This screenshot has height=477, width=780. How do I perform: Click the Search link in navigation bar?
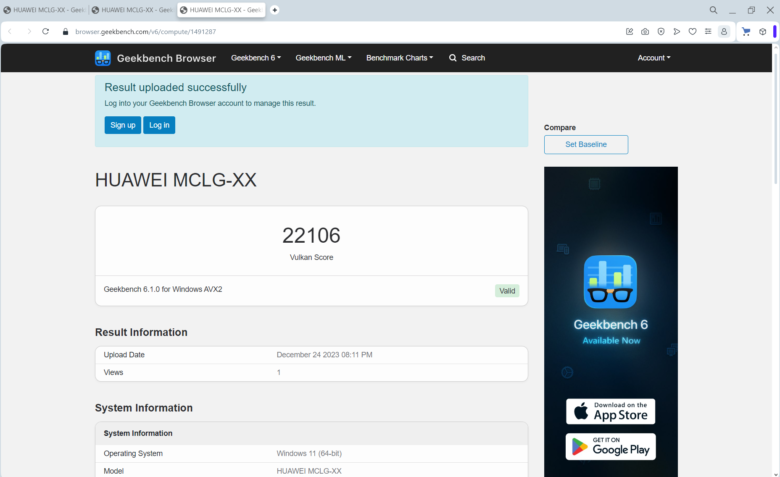pyautogui.click(x=467, y=58)
